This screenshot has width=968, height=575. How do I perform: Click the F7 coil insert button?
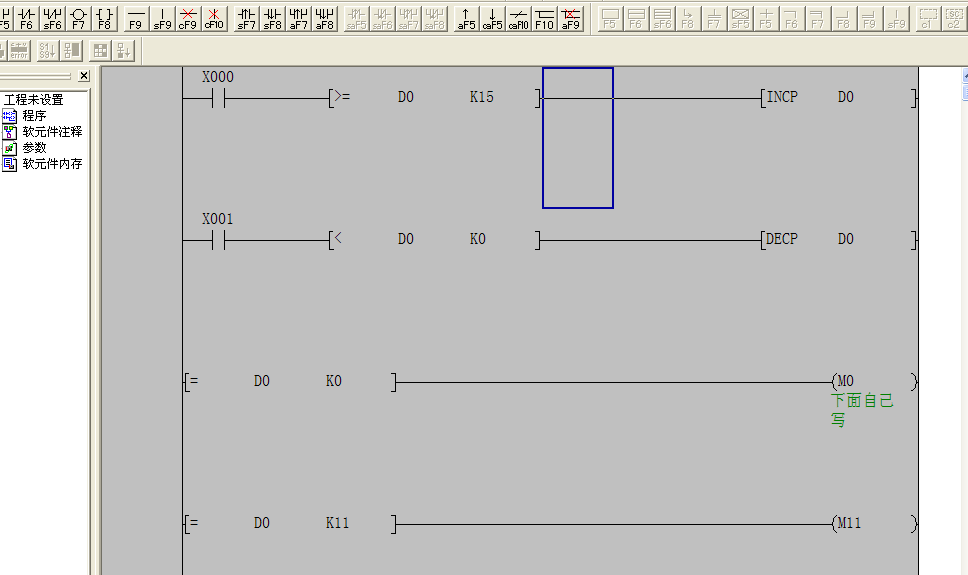[x=79, y=17]
